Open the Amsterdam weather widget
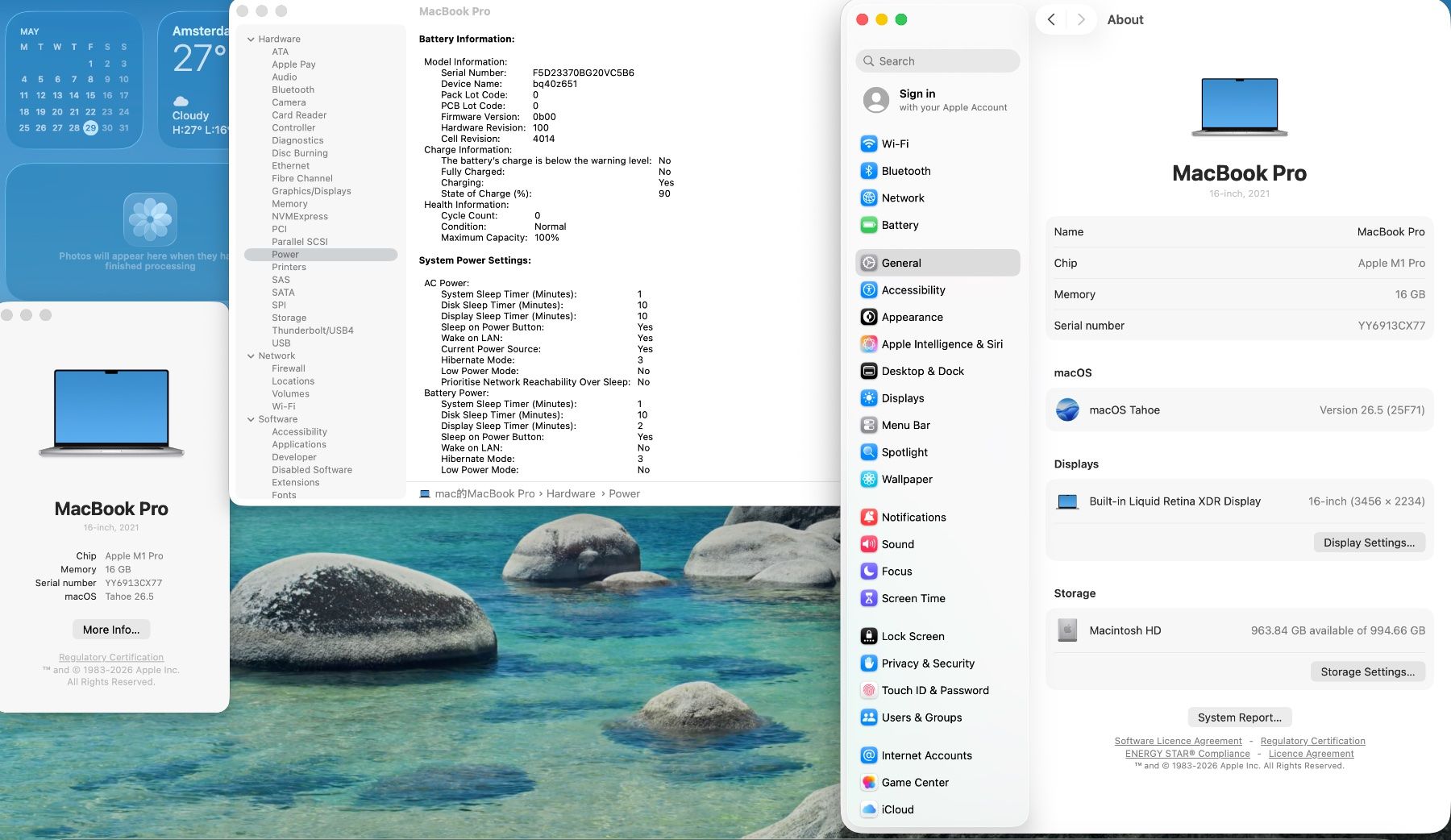Viewport: 1451px width, 840px height. pyautogui.click(x=194, y=79)
